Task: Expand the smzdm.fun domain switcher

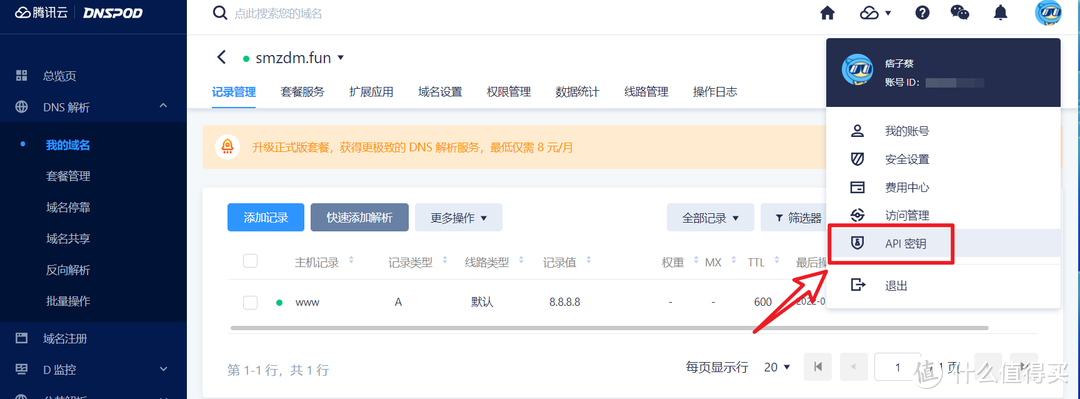Action: coord(340,59)
